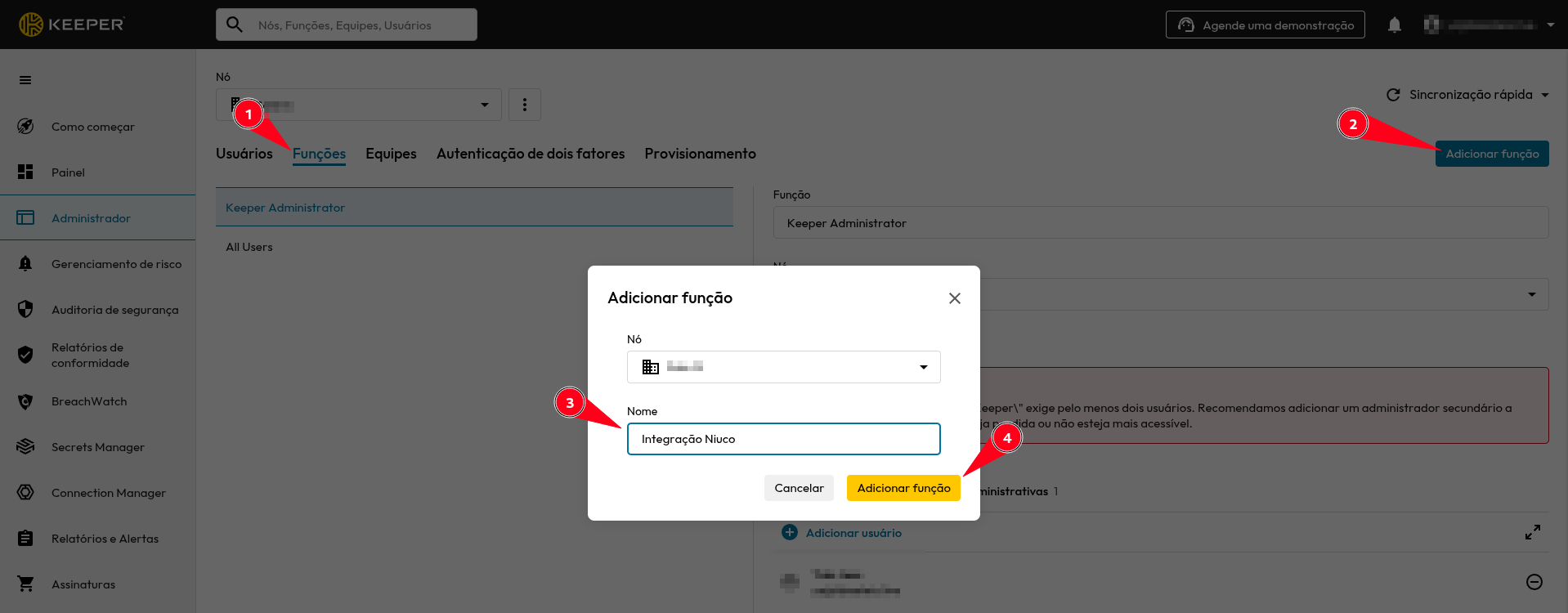Open the Nó dropdown in dialog
Image resolution: width=1568 pixels, height=613 pixels.
pos(784,367)
